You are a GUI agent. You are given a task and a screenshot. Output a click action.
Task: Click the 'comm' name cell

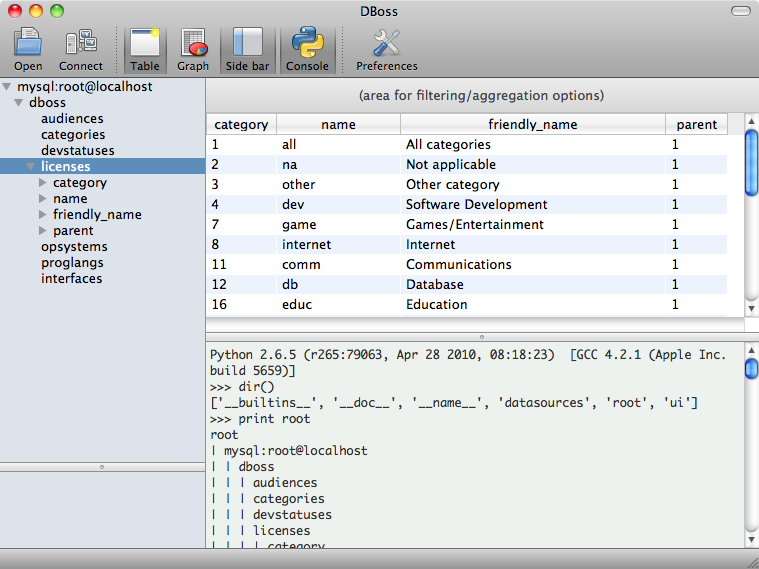338,264
